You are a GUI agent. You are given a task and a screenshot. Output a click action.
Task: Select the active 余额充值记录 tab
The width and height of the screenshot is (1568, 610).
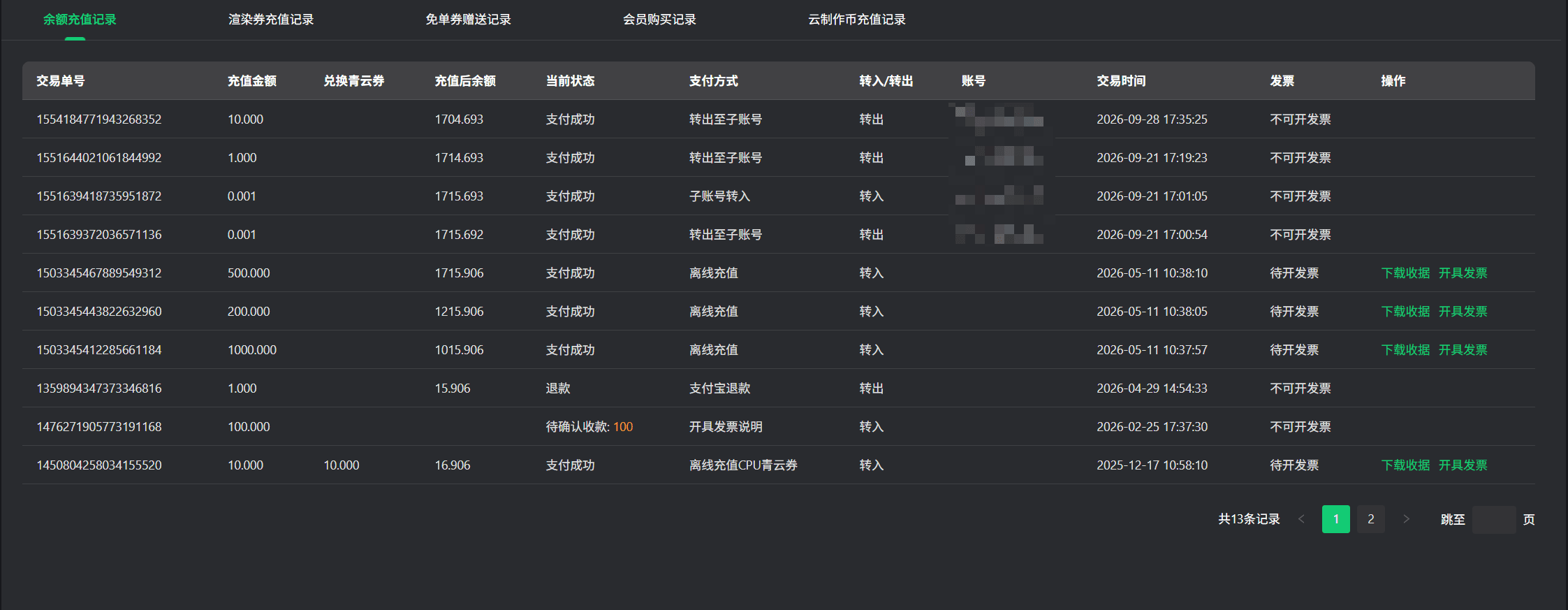click(80, 20)
